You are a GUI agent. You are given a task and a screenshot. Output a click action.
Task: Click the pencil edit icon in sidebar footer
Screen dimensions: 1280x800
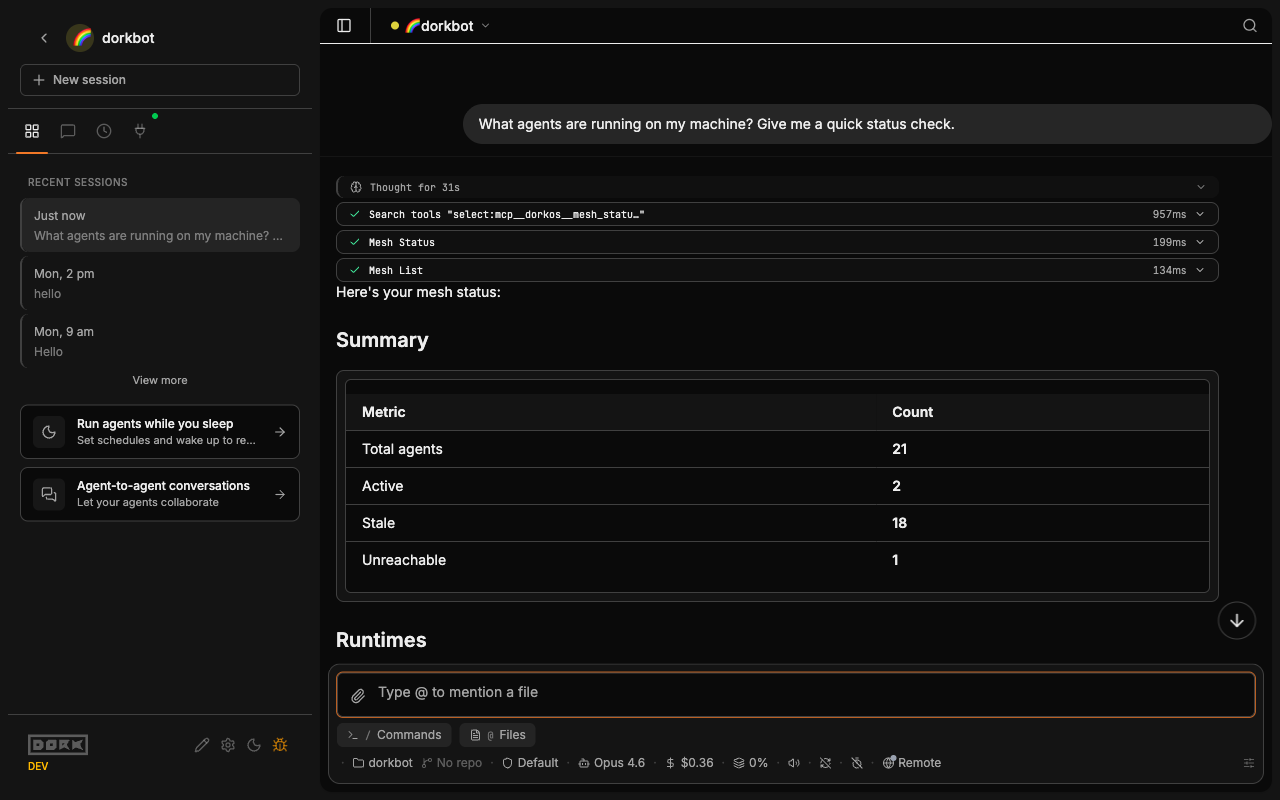point(202,745)
